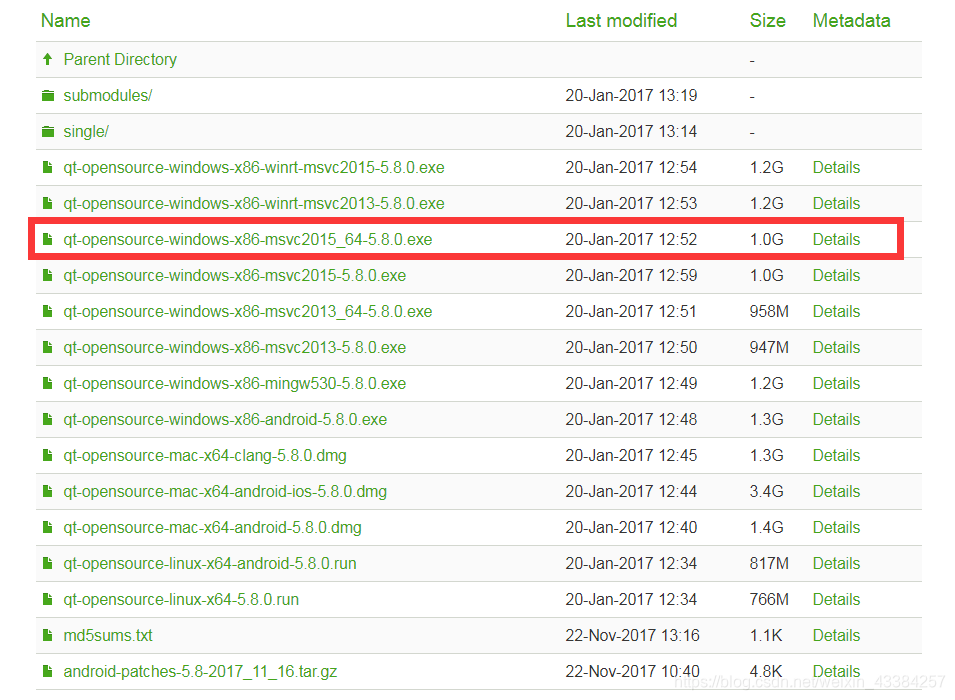Click file icon for x86-msvc2013-5.8.0.exe
Screen dimensions: 955x700
click(x=48, y=347)
